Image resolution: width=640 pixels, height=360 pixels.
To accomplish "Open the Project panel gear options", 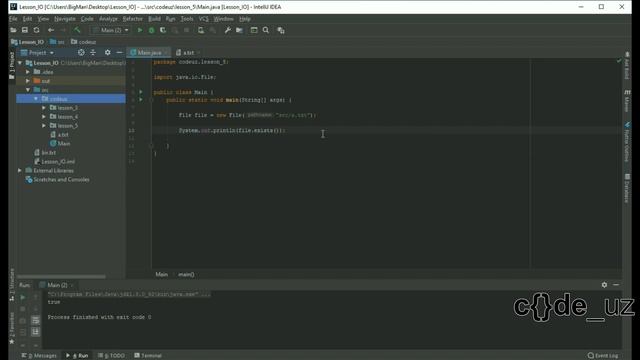I will point(108,53).
